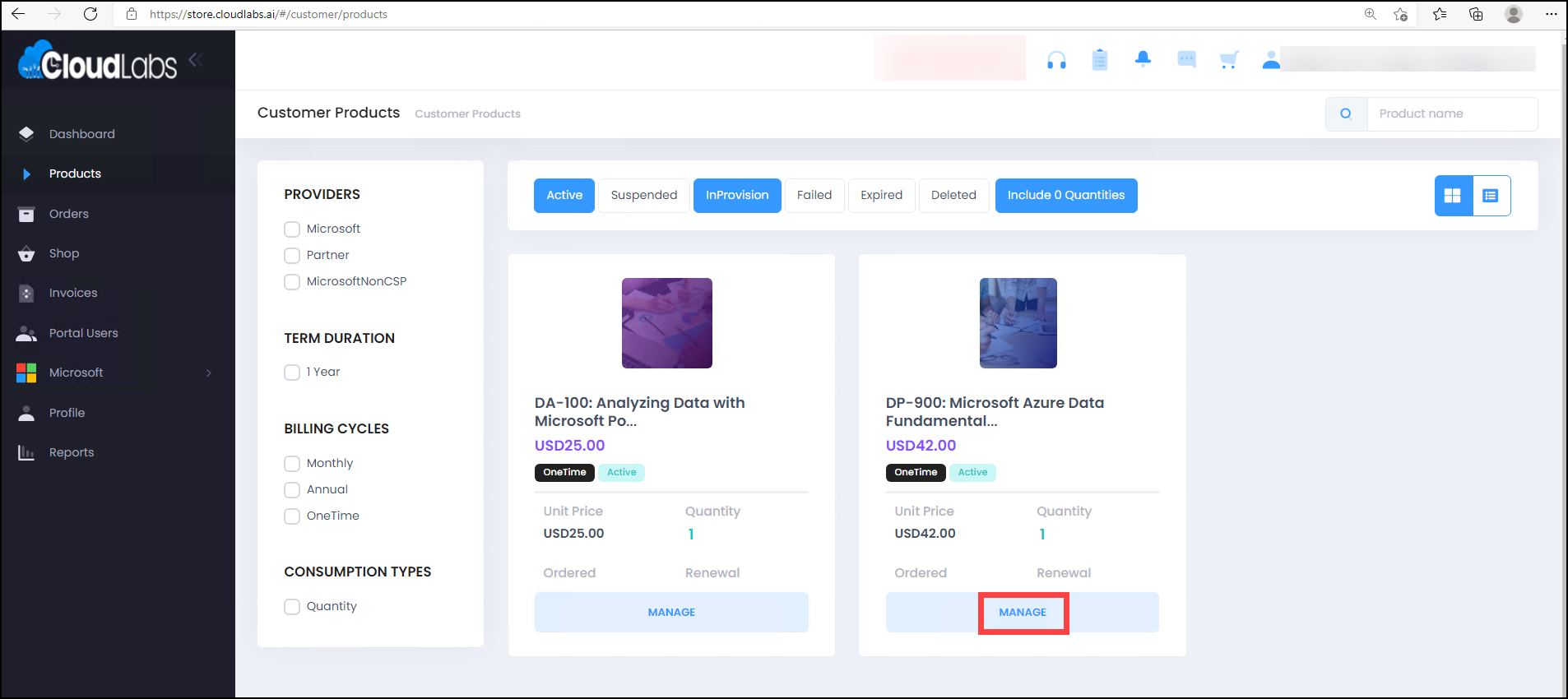Open Profile from the sidebar
This screenshot has width=1568, height=699.
click(x=67, y=413)
